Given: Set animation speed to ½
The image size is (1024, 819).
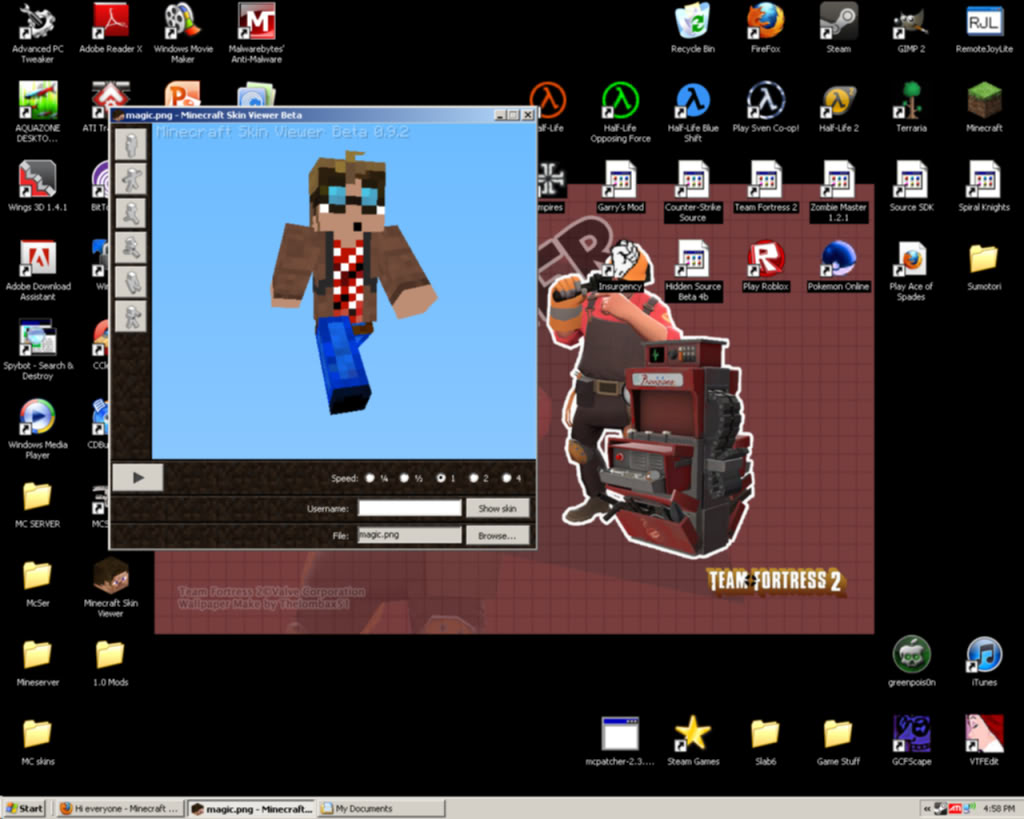Looking at the screenshot, I should tap(404, 478).
